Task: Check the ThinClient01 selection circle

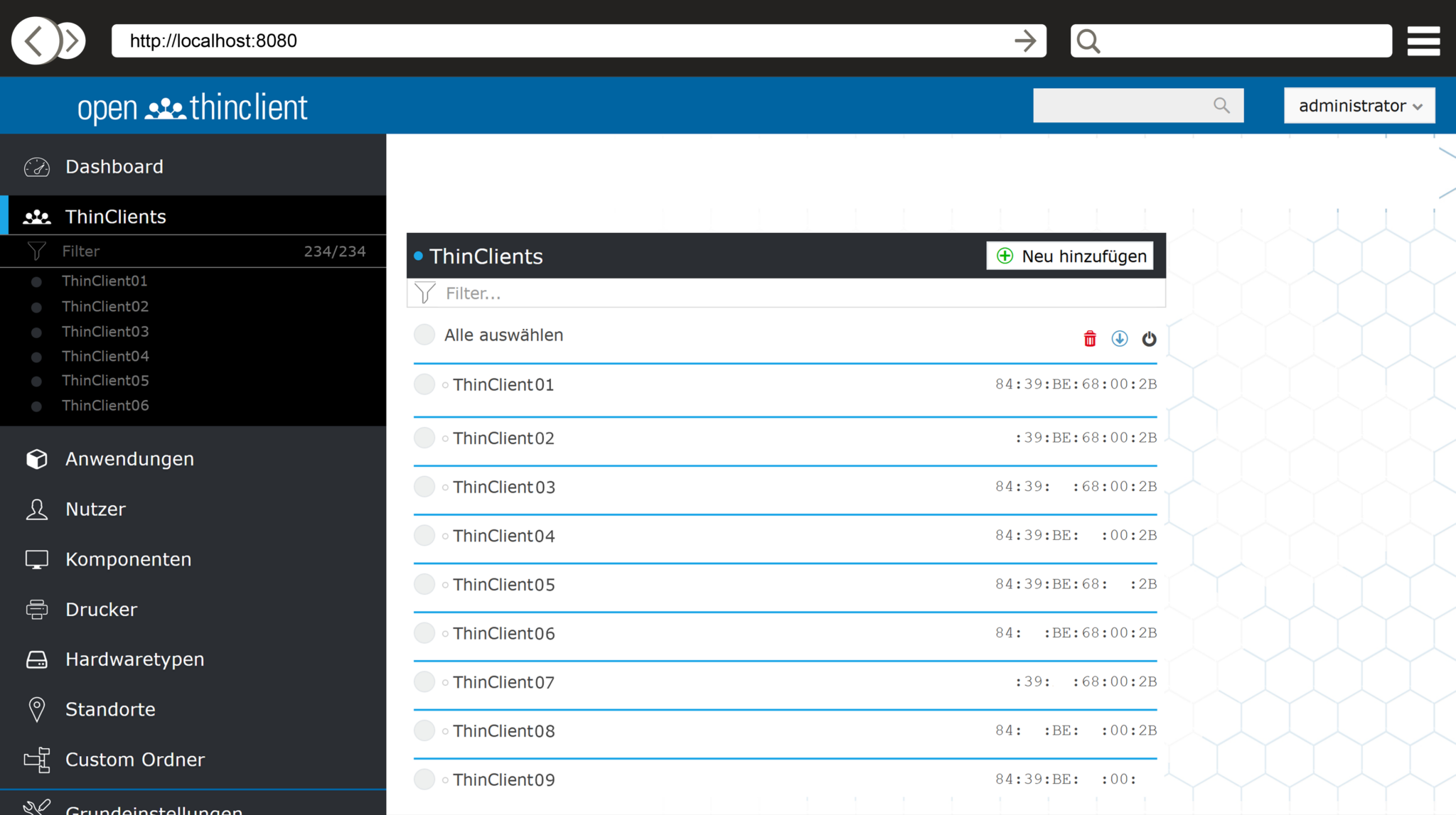Action: [424, 384]
